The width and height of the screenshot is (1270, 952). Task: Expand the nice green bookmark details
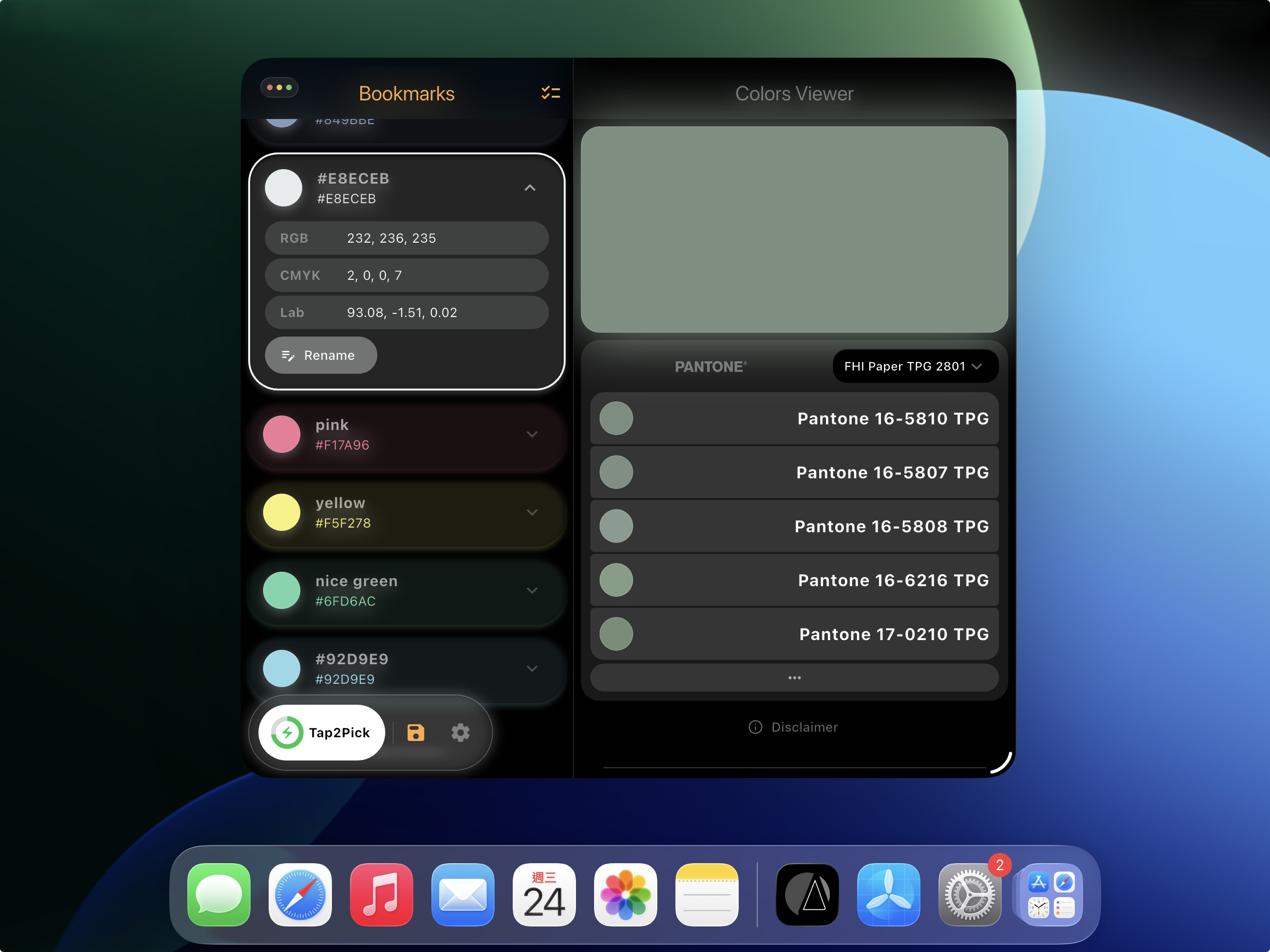click(532, 590)
